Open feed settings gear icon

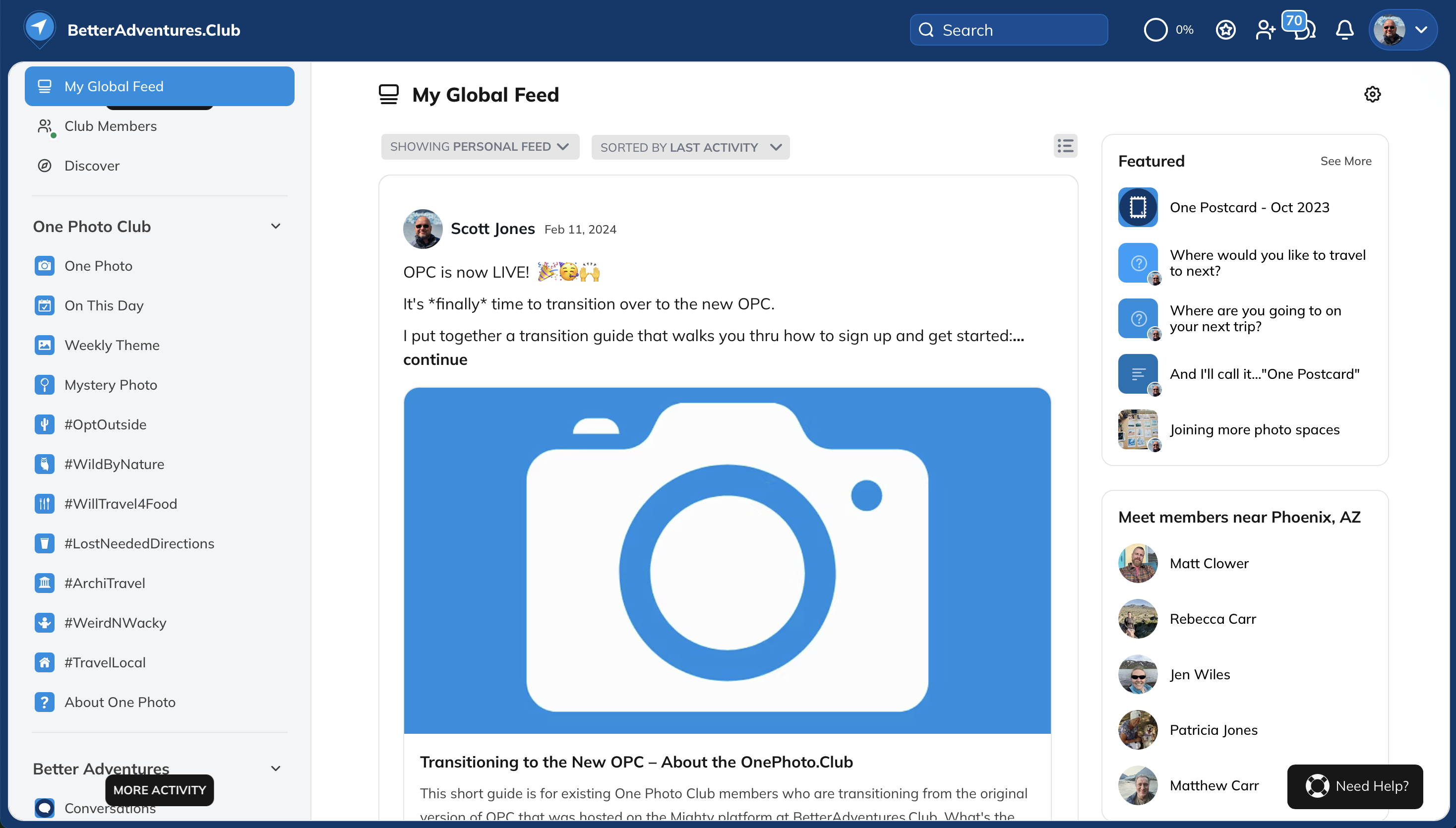coord(1372,94)
